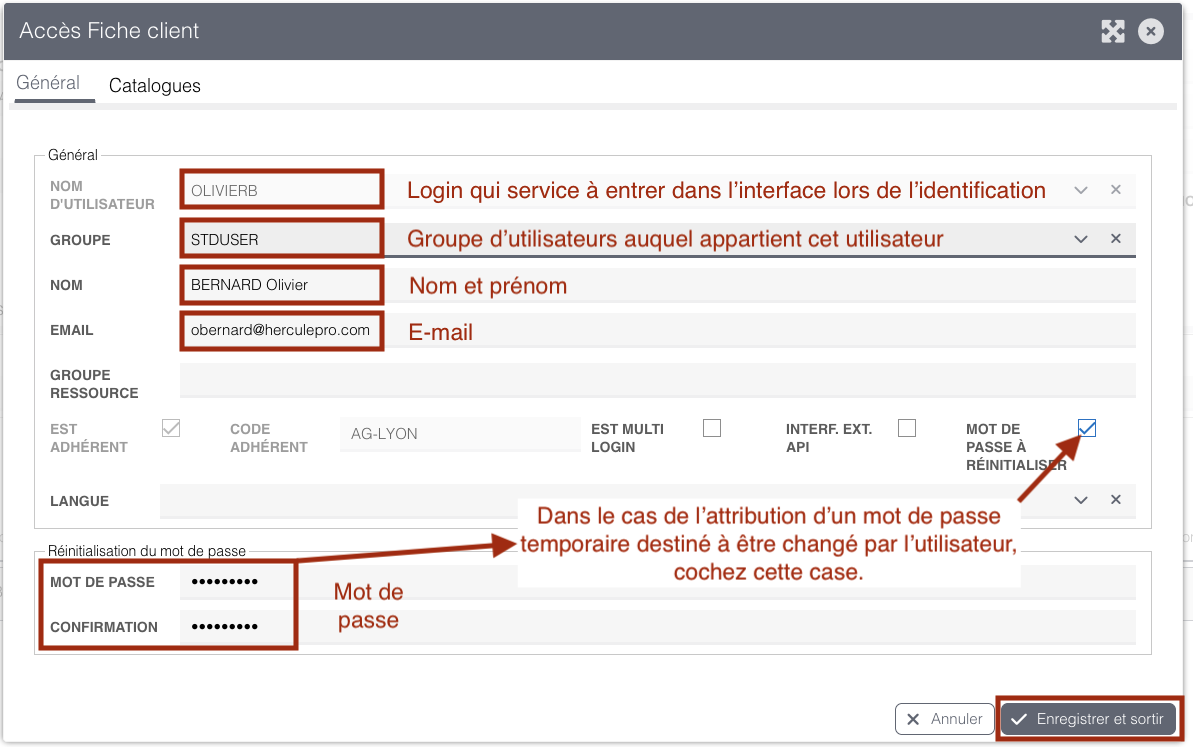The image size is (1193, 747).
Task: Check the Interf. ext. API box
Action: [907, 428]
